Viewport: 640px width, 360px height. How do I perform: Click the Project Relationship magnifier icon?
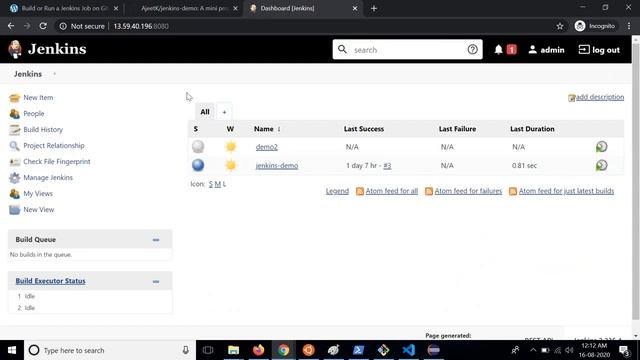pos(15,145)
